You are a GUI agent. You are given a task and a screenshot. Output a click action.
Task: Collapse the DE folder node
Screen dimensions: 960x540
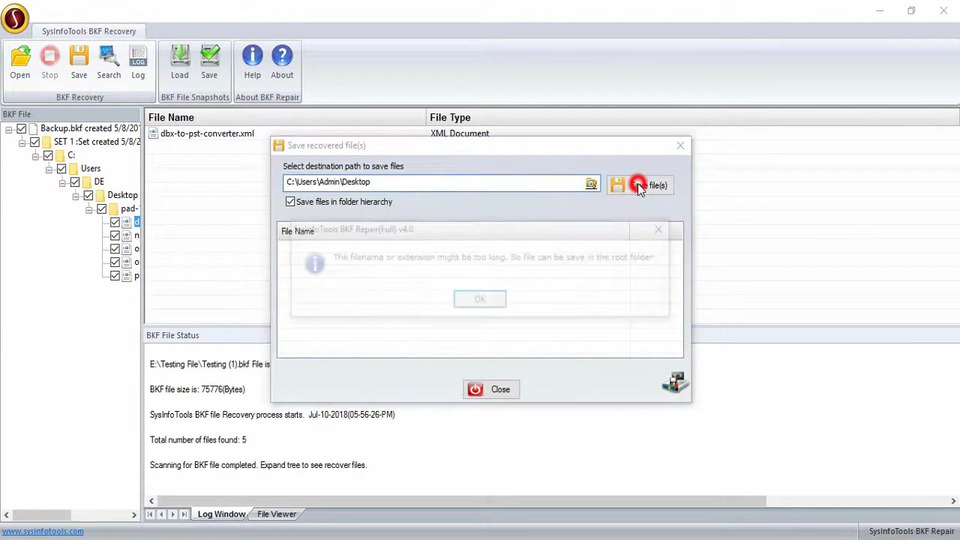(62, 183)
